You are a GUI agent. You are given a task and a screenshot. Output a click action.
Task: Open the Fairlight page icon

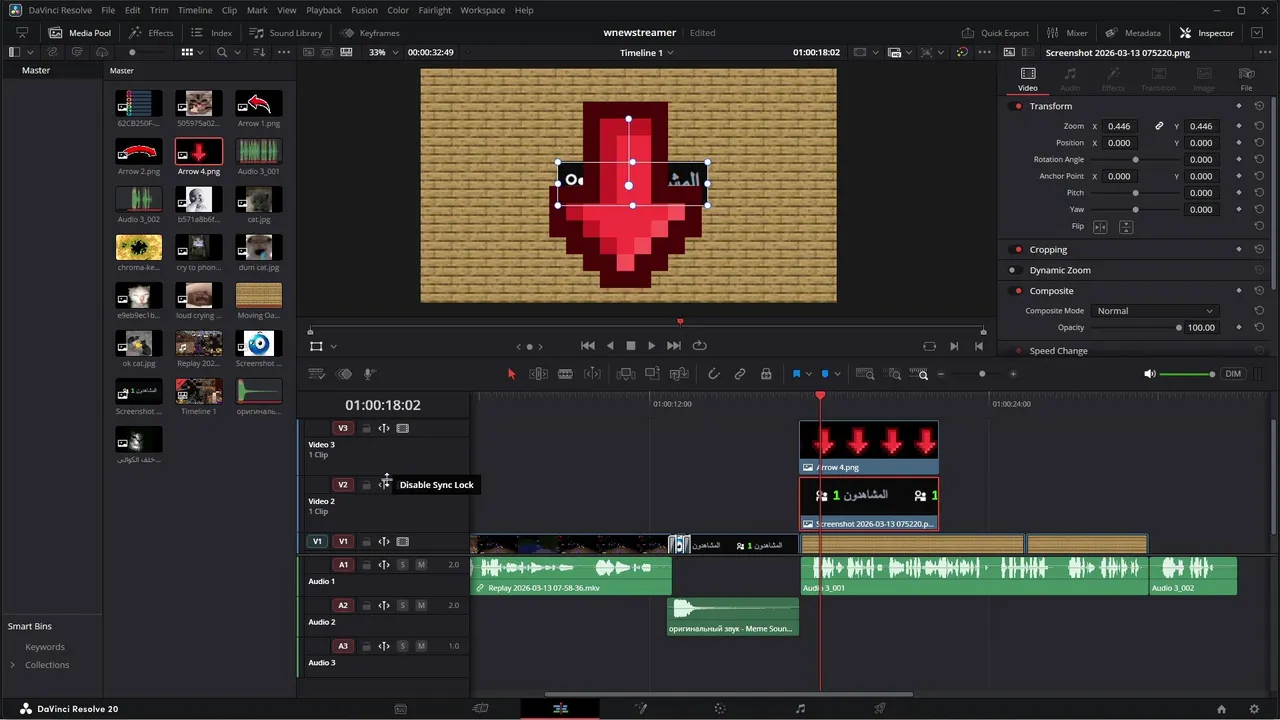800,709
